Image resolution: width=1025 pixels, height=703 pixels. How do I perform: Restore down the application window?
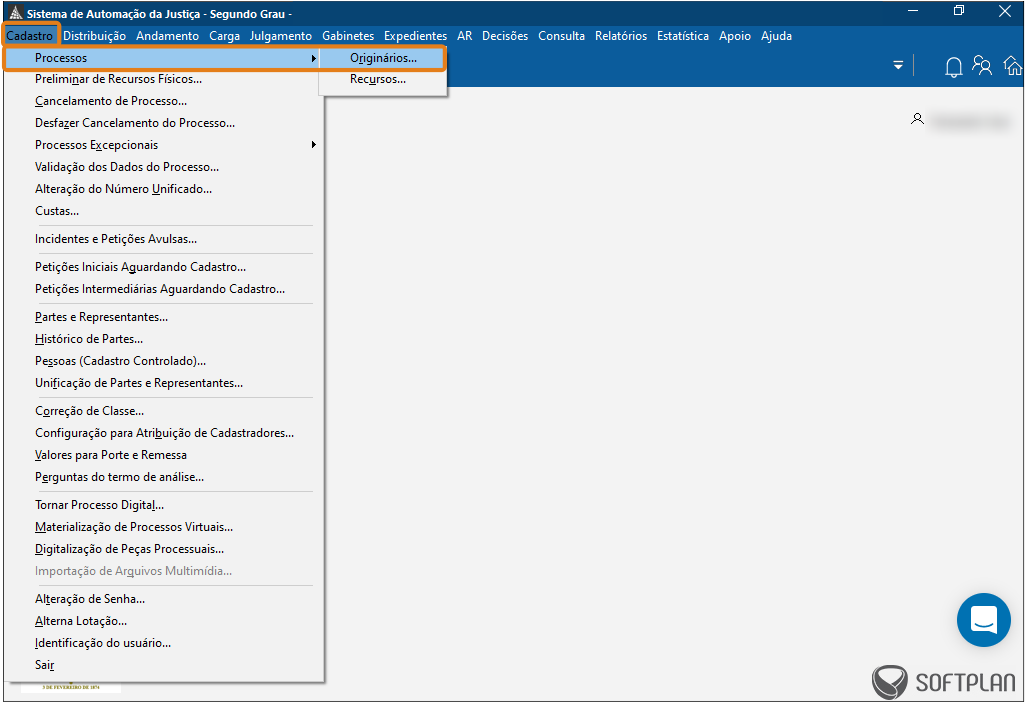click(959, 11)
